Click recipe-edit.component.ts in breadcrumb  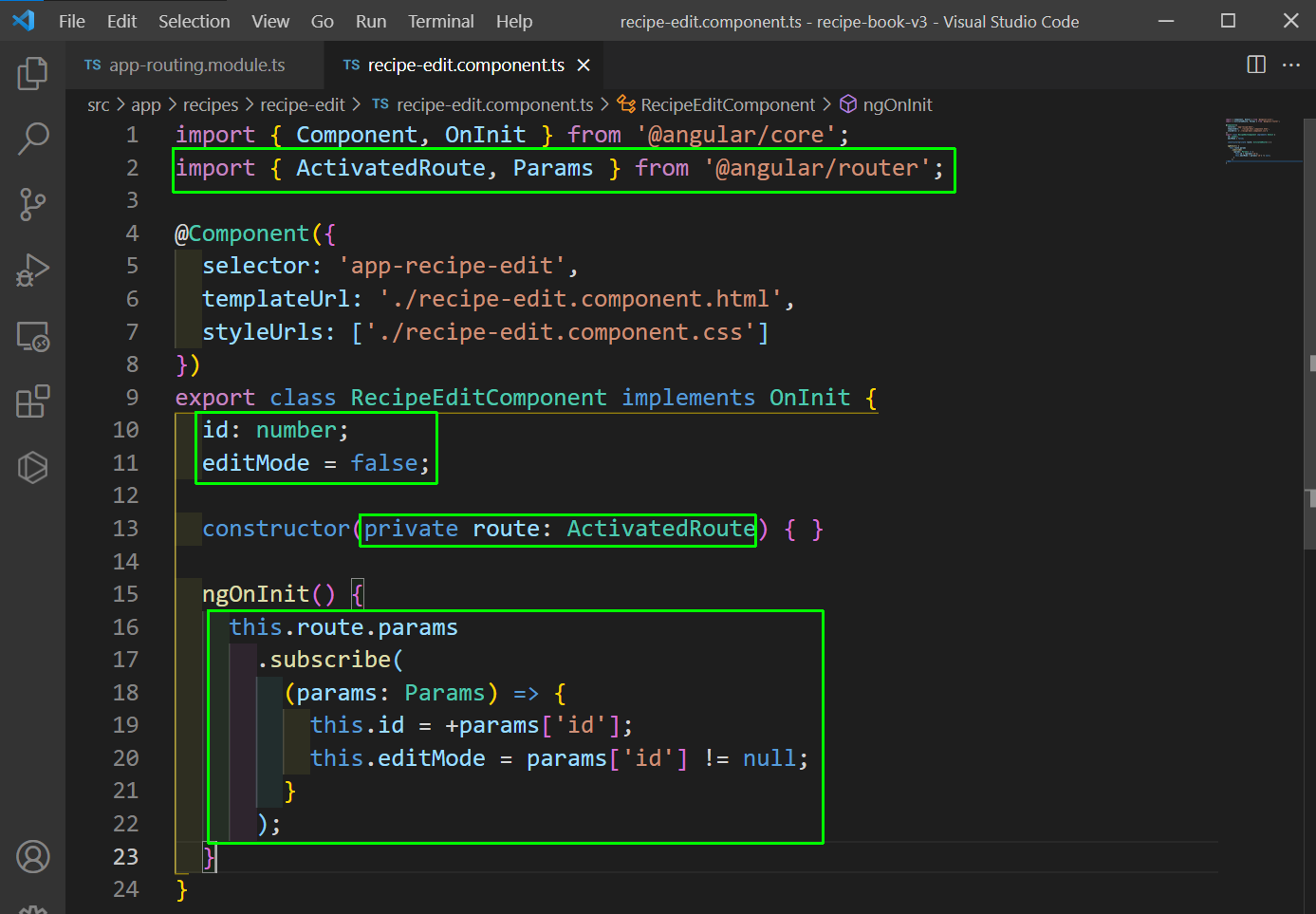tap(494, 104)
